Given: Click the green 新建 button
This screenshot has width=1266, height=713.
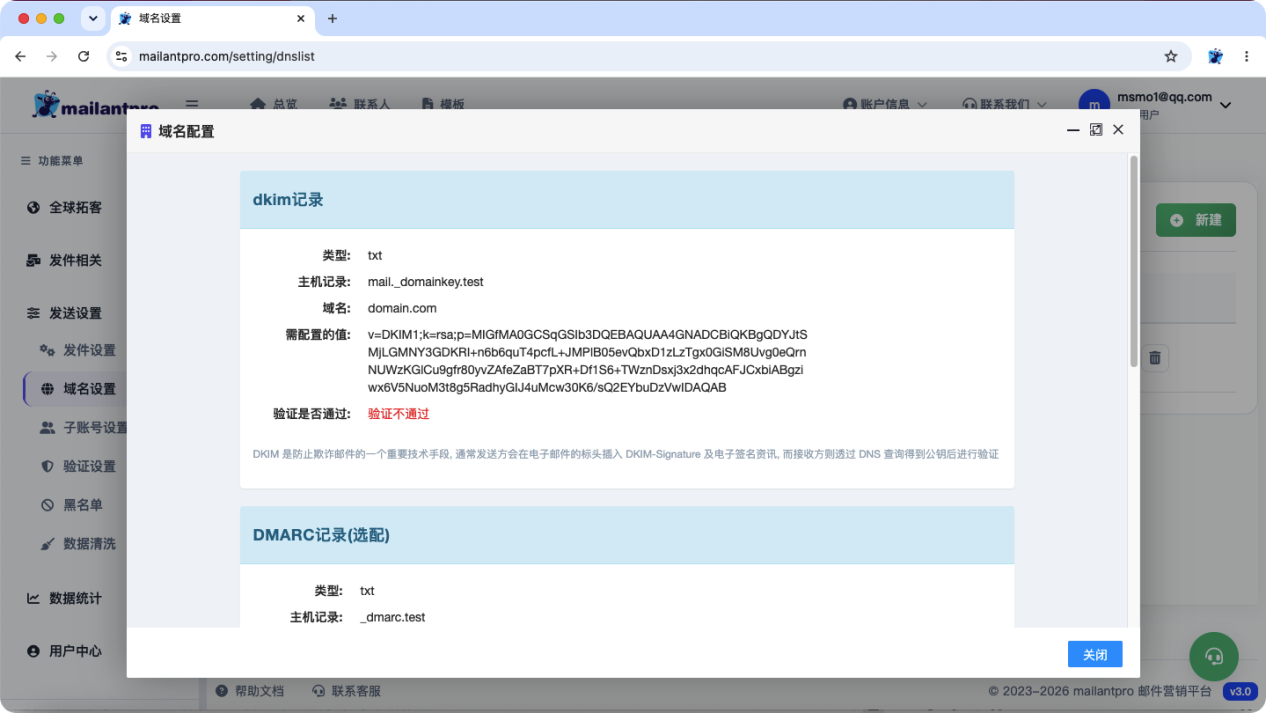Looking at the screenshot, I should coord(1196,220).
